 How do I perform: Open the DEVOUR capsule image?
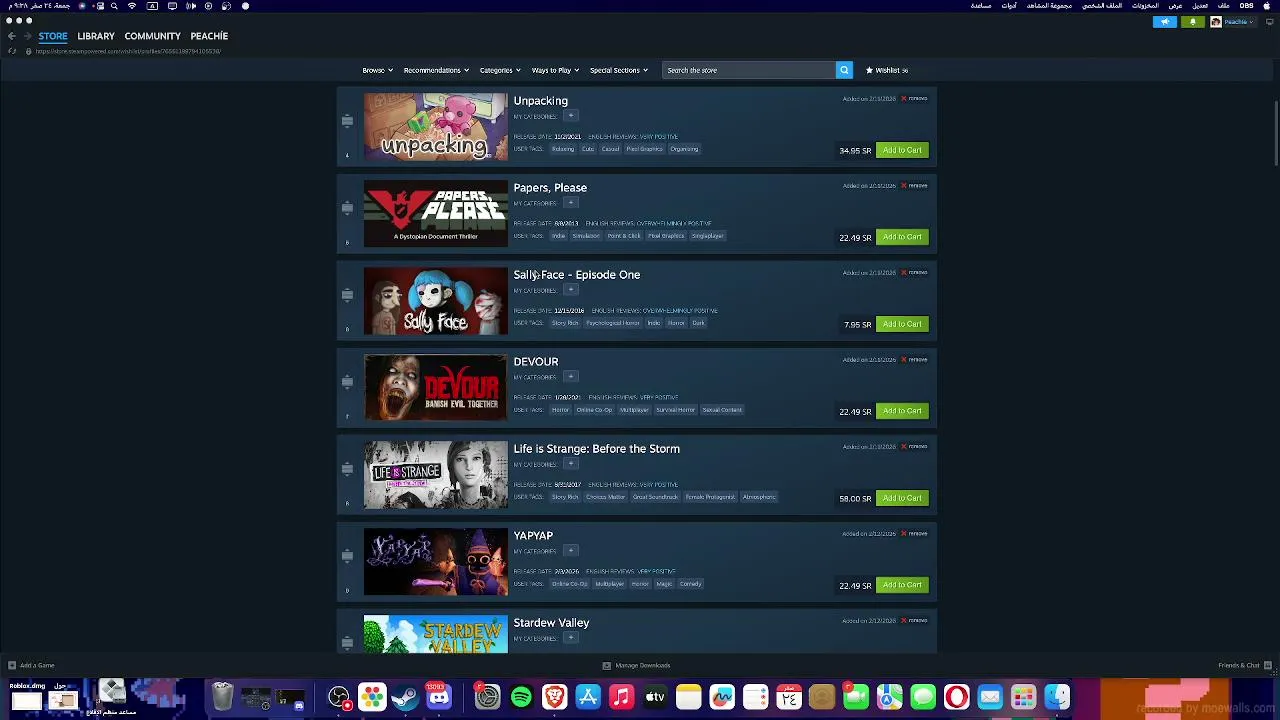(436, 388)
